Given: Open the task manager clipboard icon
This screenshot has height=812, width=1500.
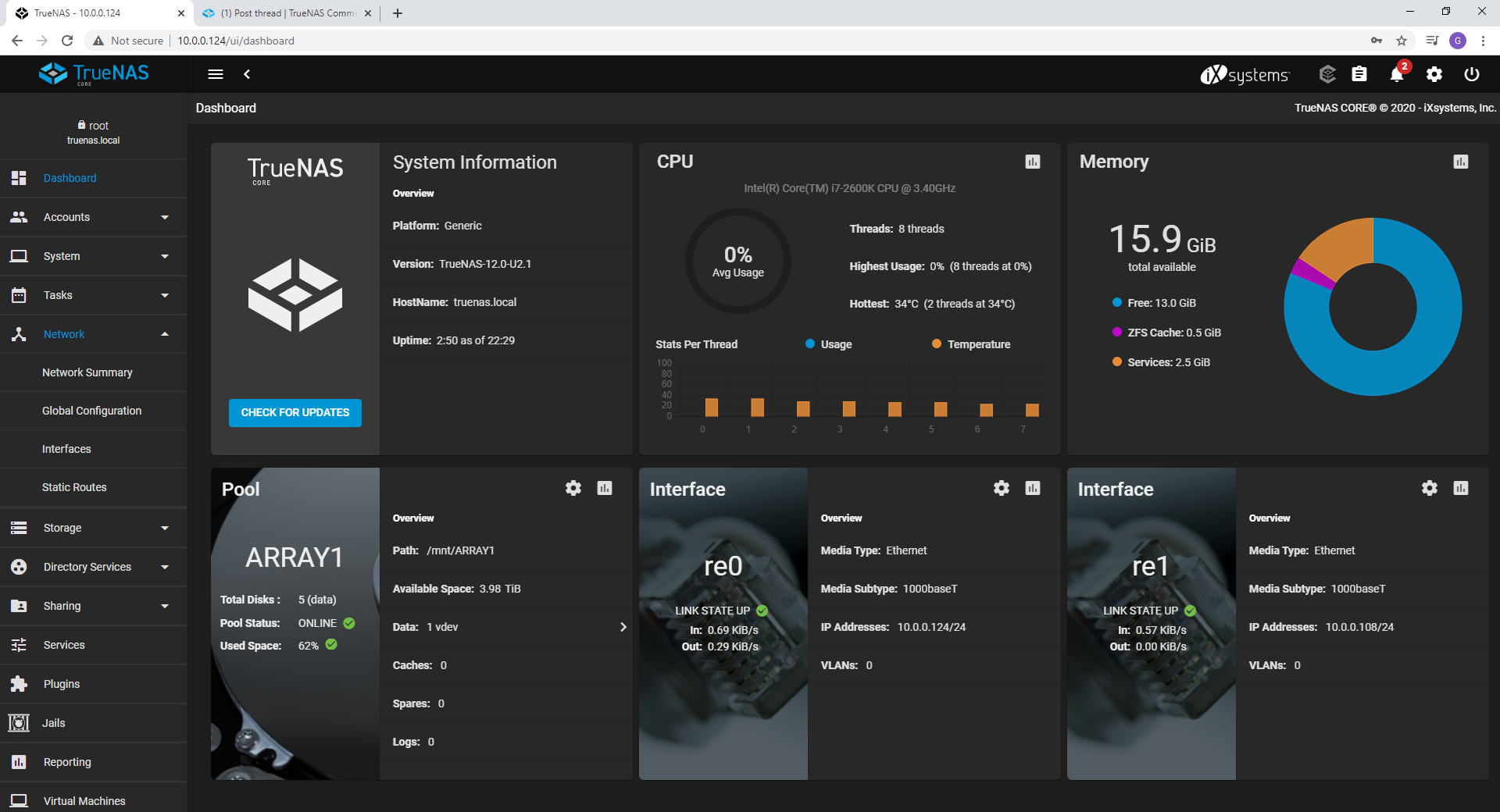Looking at the screenshot, I should (x=1359, y=74).
